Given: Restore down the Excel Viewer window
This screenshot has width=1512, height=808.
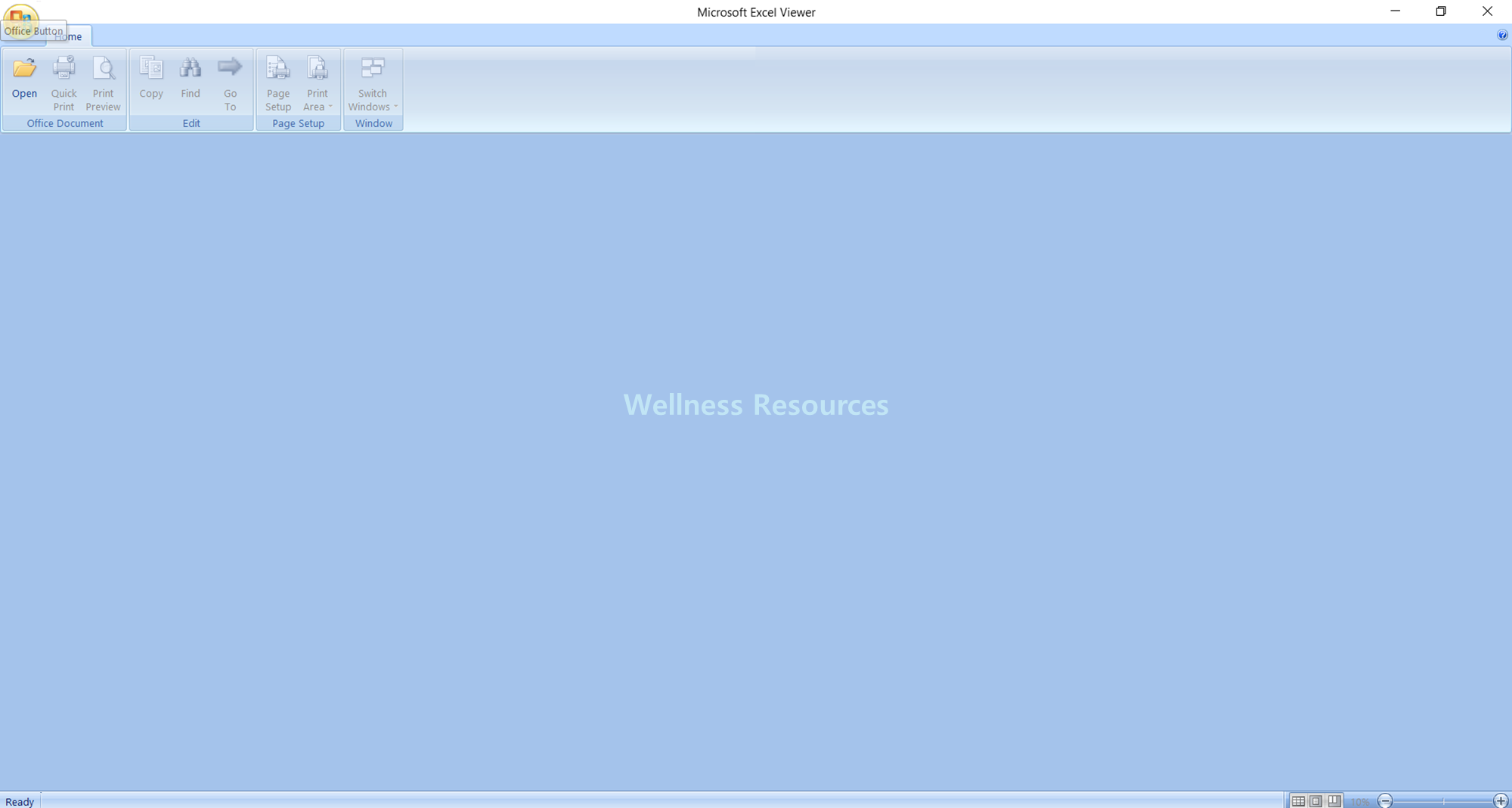Looking at the screenshot, I should [x=1441, y=11].
